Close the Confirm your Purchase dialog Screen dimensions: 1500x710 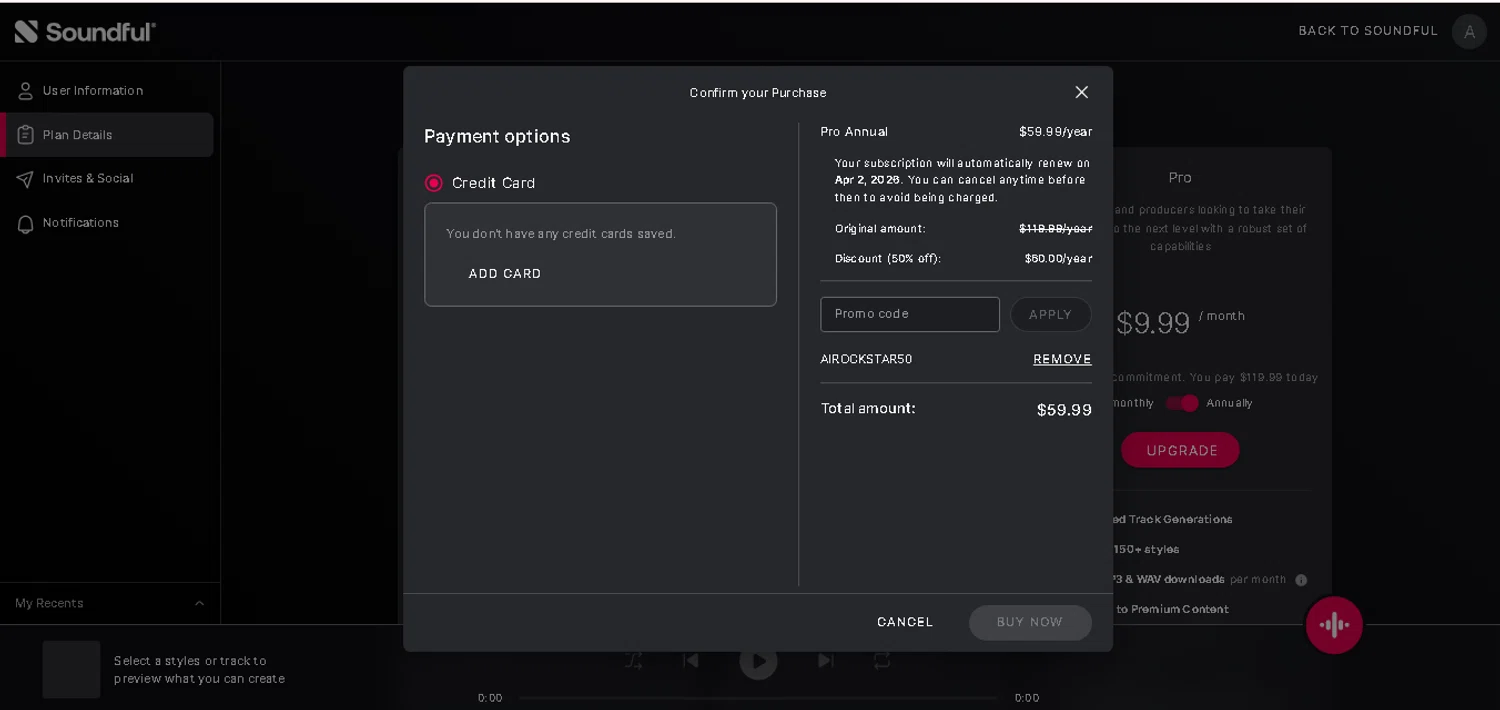(1081, 92)
